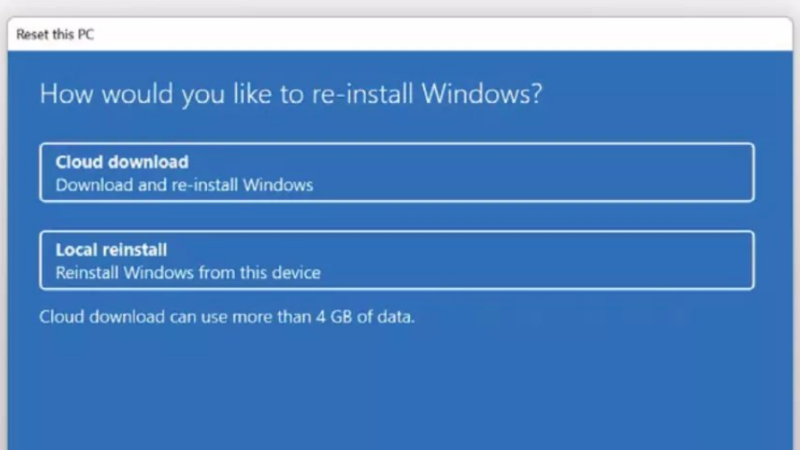Viewport: 800px width, 450px height.
Task: Click the "Download and re-install Windows" description
Action: coord(184,185)
